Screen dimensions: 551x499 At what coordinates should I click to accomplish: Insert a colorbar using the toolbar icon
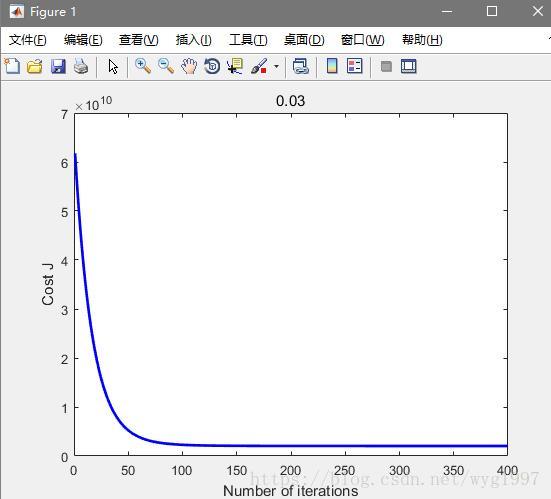332,66
